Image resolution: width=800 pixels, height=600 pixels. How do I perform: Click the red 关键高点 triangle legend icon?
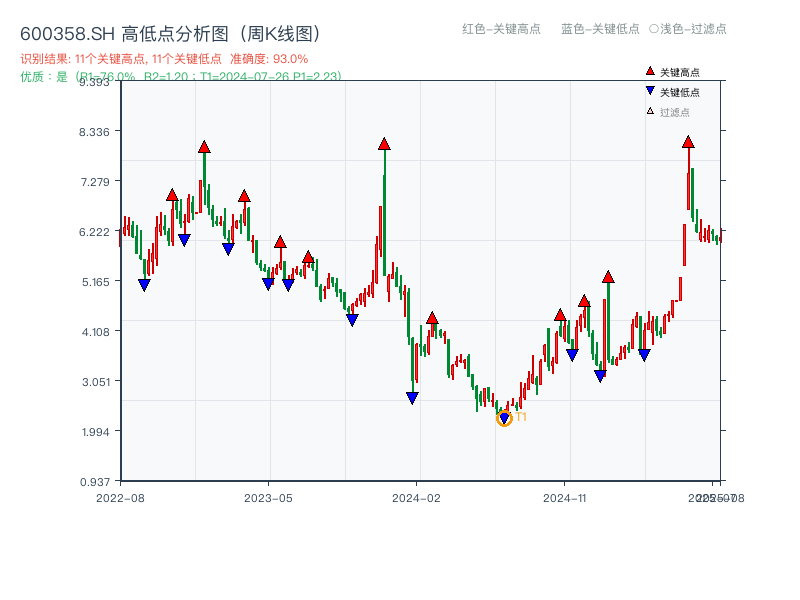click(x=648, y=72)
